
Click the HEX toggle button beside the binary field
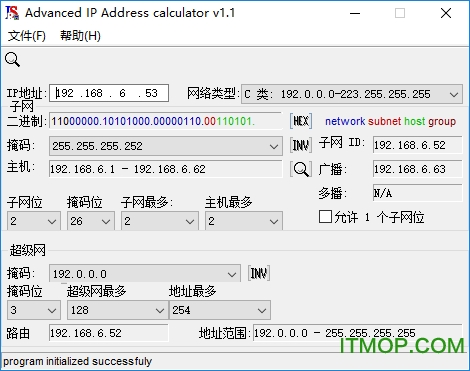point(301,121)
